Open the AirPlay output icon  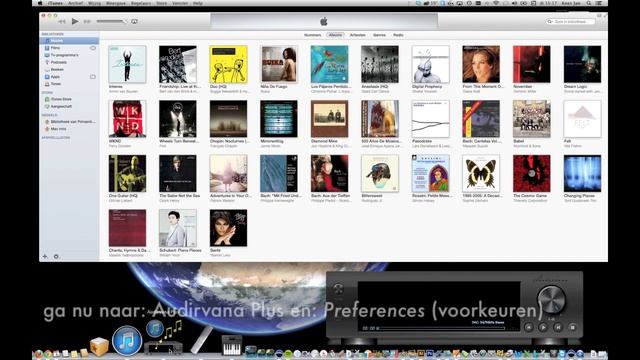coord(134,21)
